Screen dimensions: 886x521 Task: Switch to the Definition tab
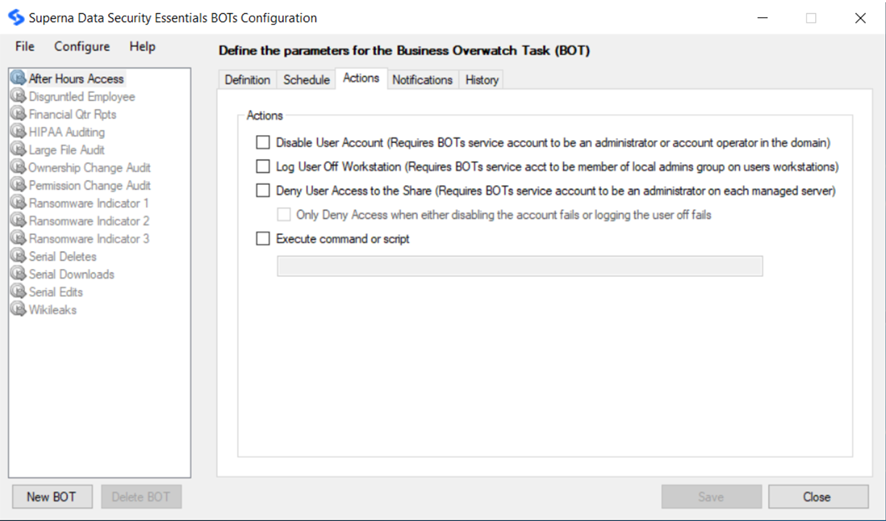(x=247, y=80)
